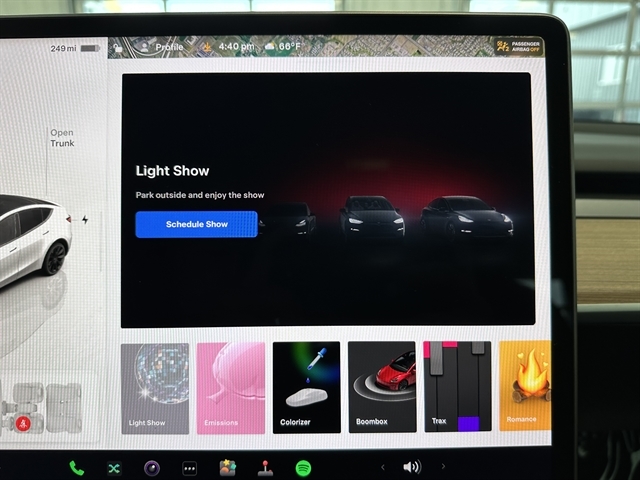Tap the cloud weather icon
This screenshot has width=640, height=480.
coord(270,47)
